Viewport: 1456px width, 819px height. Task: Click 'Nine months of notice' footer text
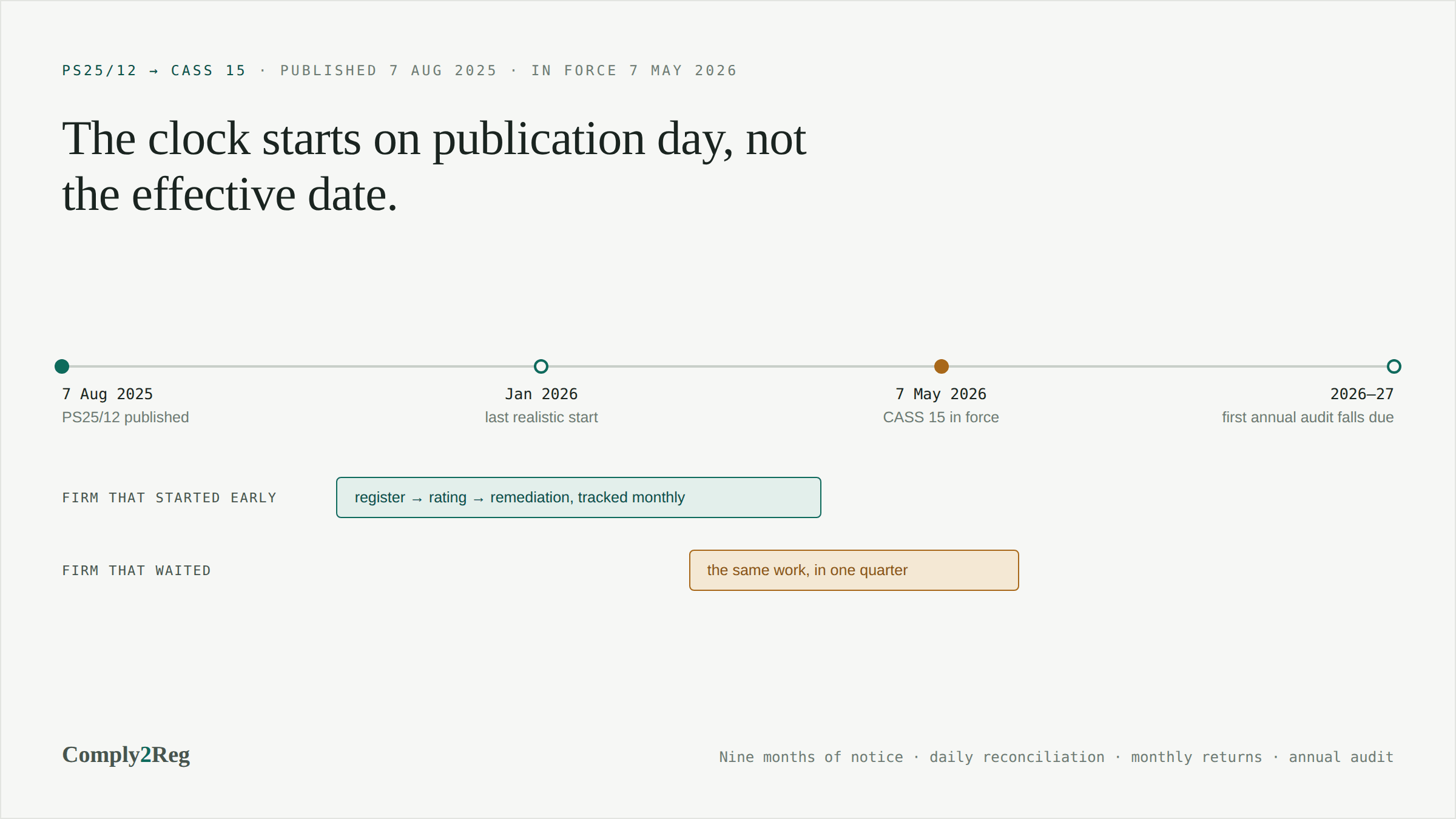coord(811,757)
